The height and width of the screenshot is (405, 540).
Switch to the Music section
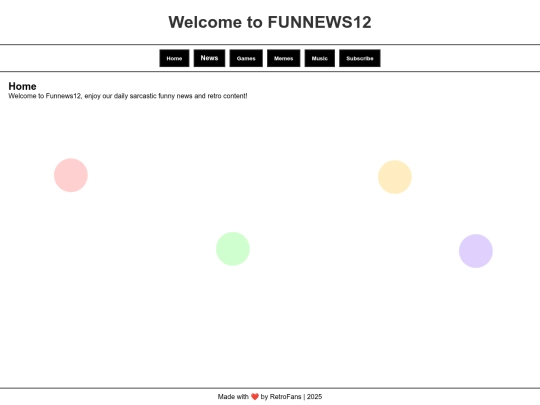[320, 58]
